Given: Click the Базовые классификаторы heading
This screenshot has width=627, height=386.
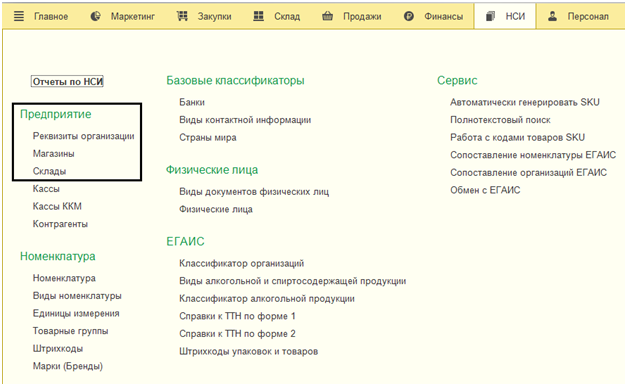Looking at the screenshot, I should pos(235,80).
